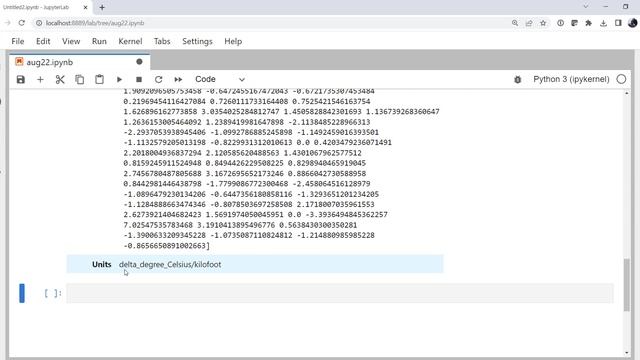Image resolution: width=640 pixels, height=360 pixels.
Task: Open the Edit menu
Action: 43,41
